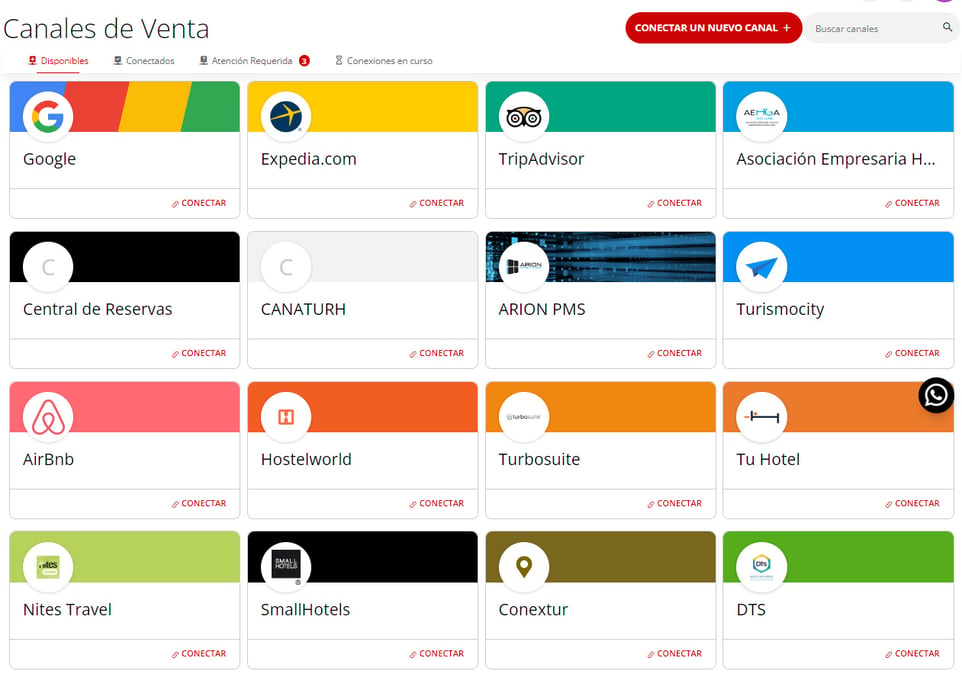Click the Turbosuite logo icon
The width and height of the screenshot is (962, 674).
coord(524,416)
